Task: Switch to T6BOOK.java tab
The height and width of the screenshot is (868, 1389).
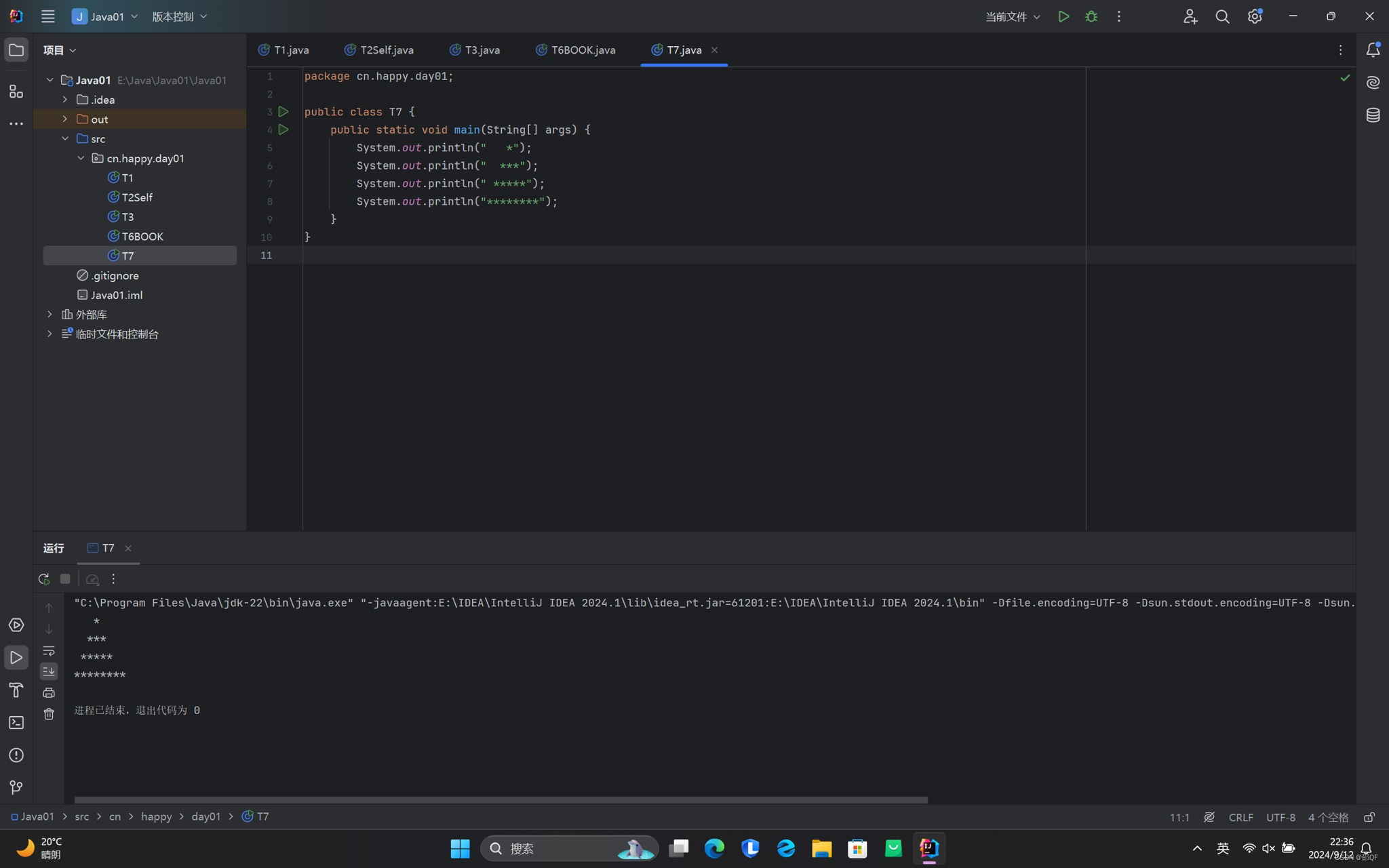Action: [x=576, y=50]
